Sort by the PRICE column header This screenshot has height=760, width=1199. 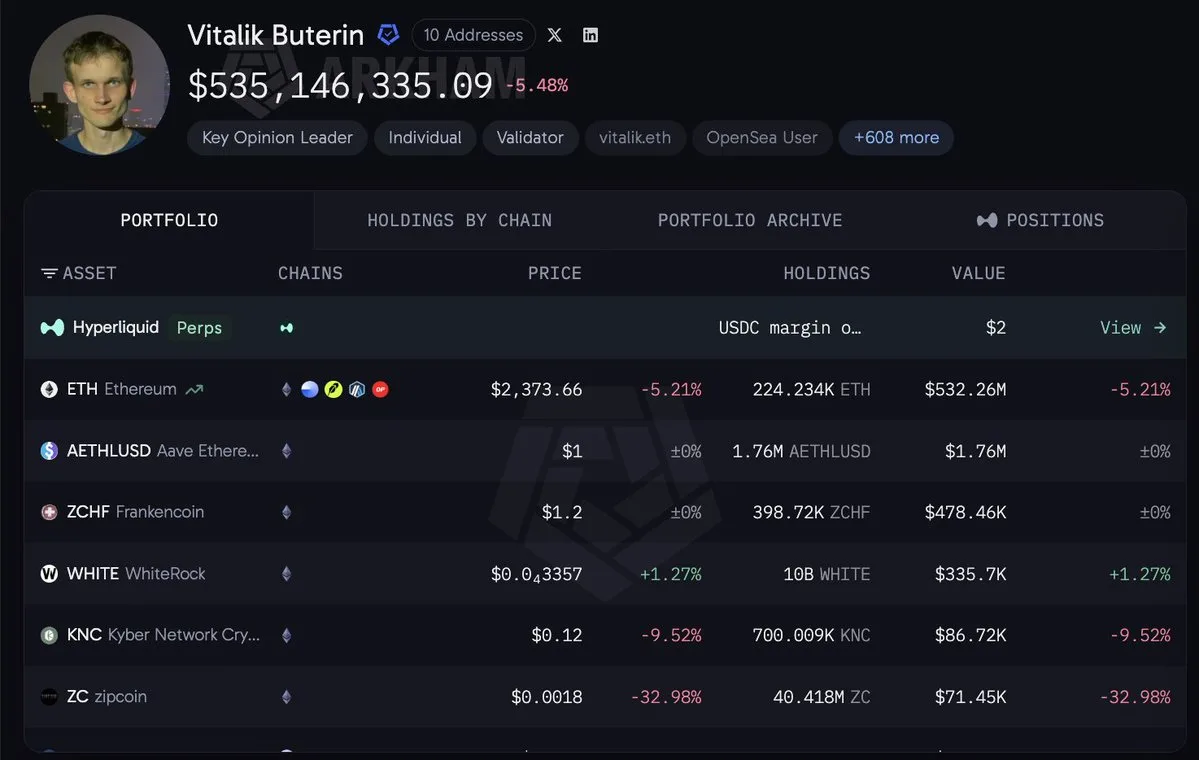pos(554,273)
